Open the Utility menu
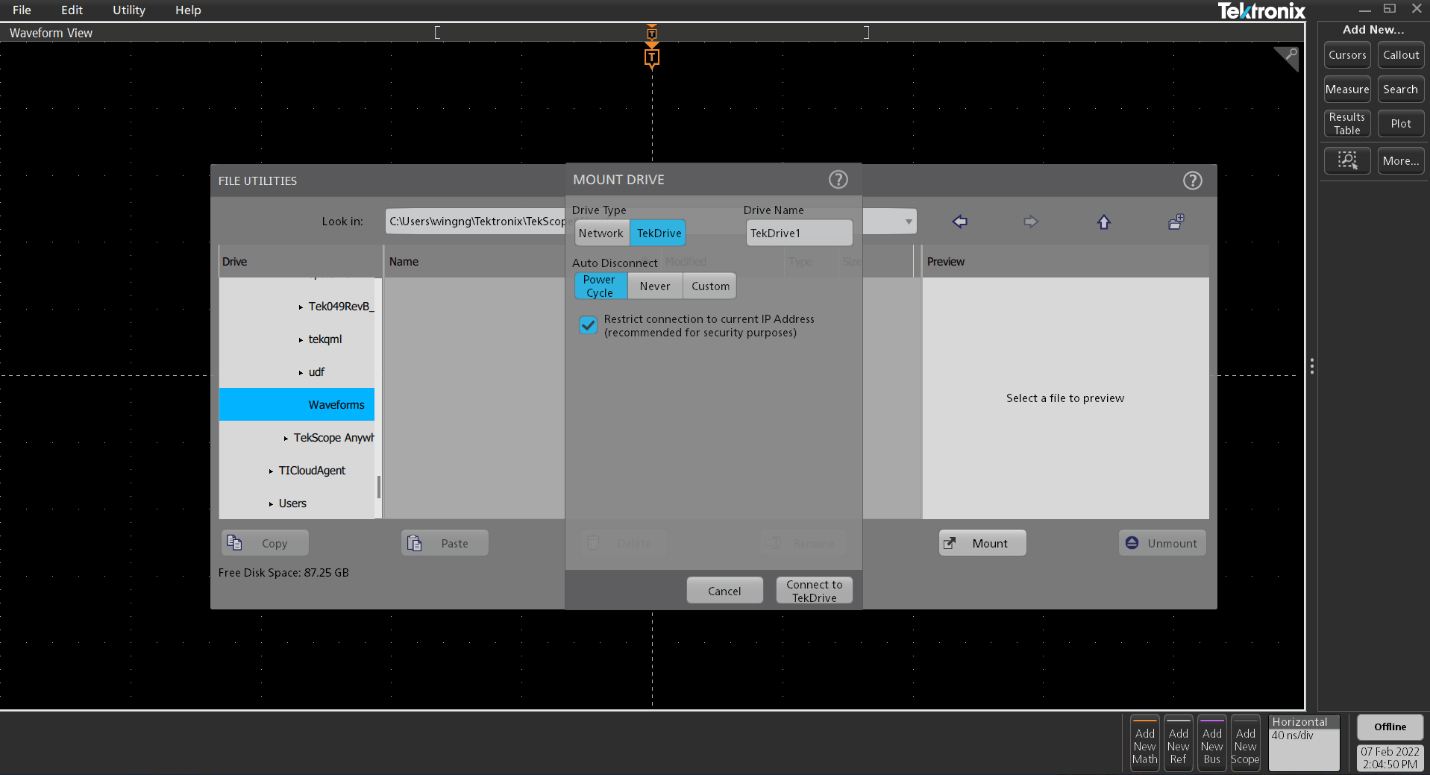Image resolution: width=1430 pixels, height=775 pixels. click(129, 10)
